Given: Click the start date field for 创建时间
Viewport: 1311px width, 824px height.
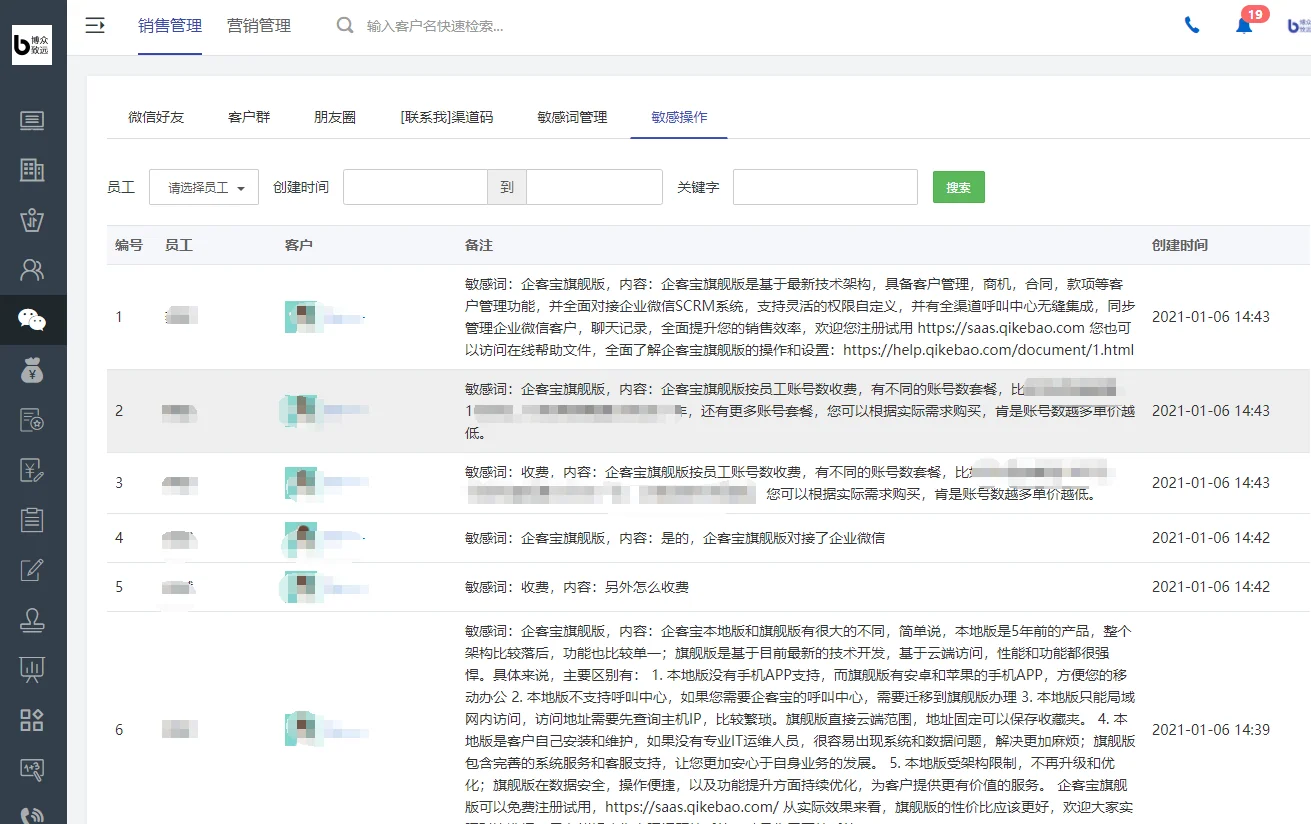Looking at the screenshot, I should [415, 187].
